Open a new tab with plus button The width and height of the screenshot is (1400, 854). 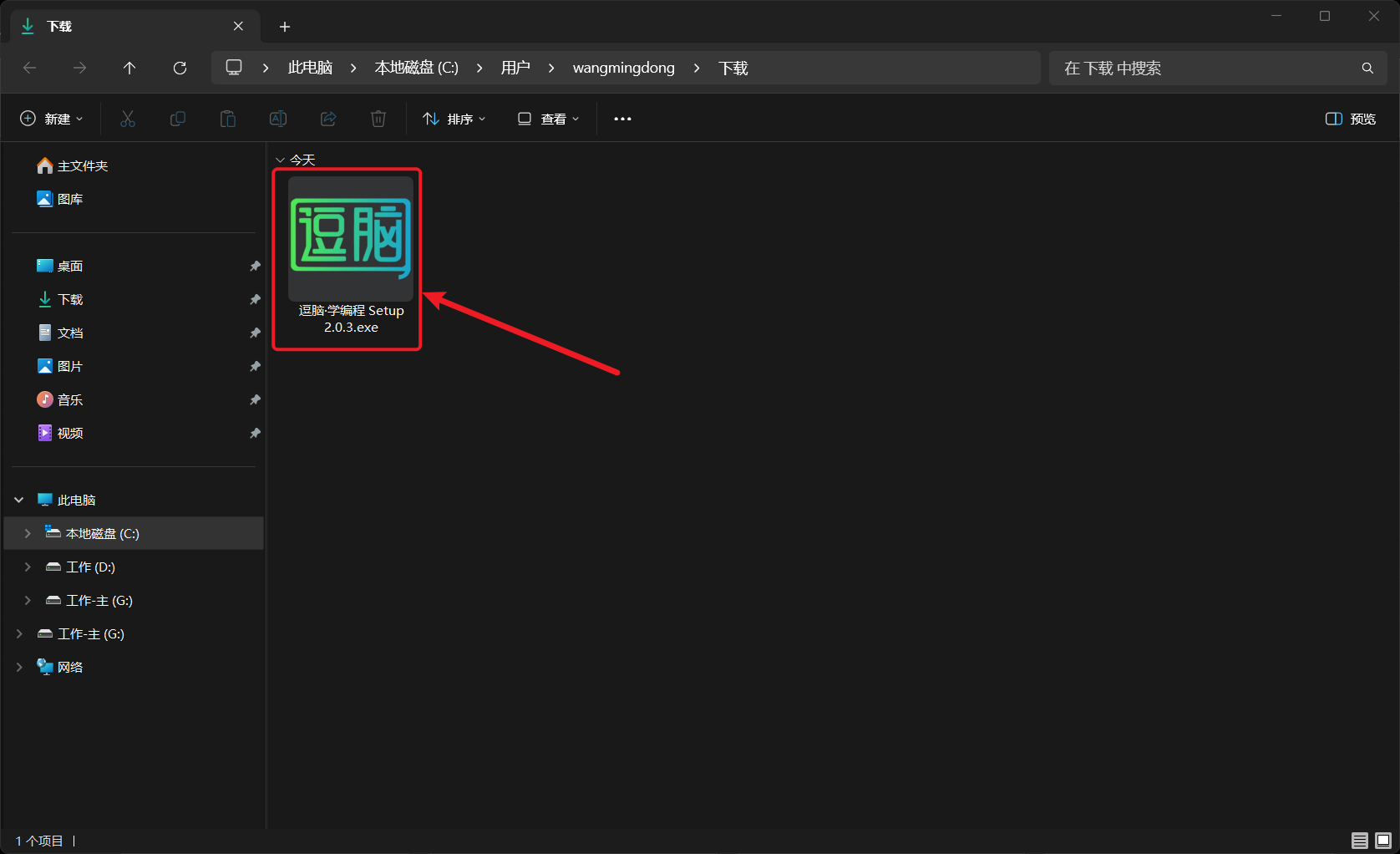coord(285,27)
